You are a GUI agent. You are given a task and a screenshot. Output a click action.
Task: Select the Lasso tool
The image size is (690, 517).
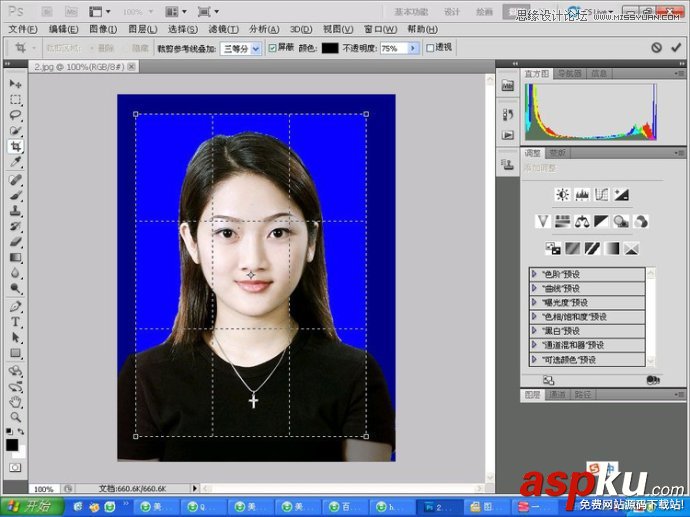15,114
